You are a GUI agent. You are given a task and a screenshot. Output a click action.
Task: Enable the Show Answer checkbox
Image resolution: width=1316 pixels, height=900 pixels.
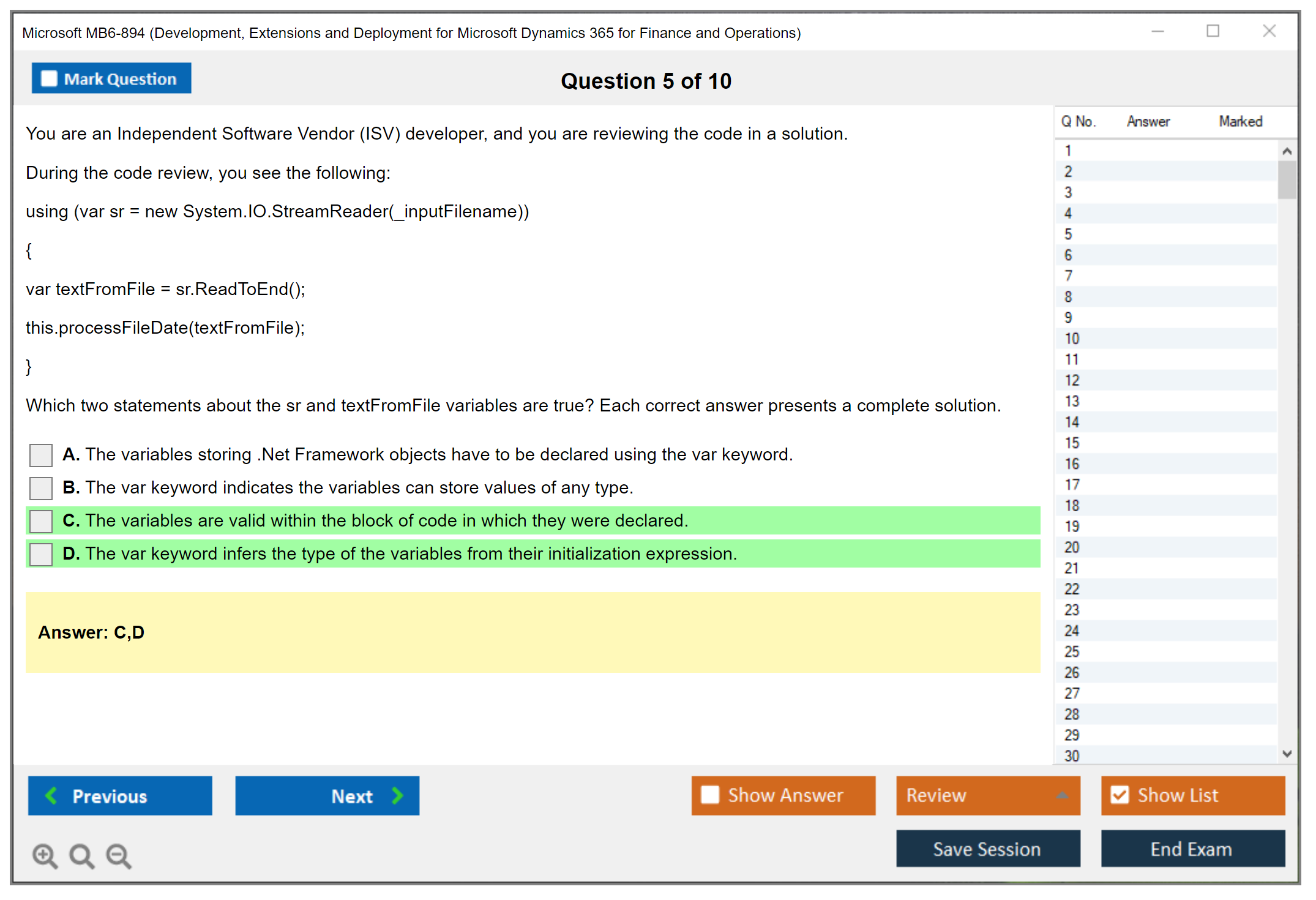[x=710, y=795]
